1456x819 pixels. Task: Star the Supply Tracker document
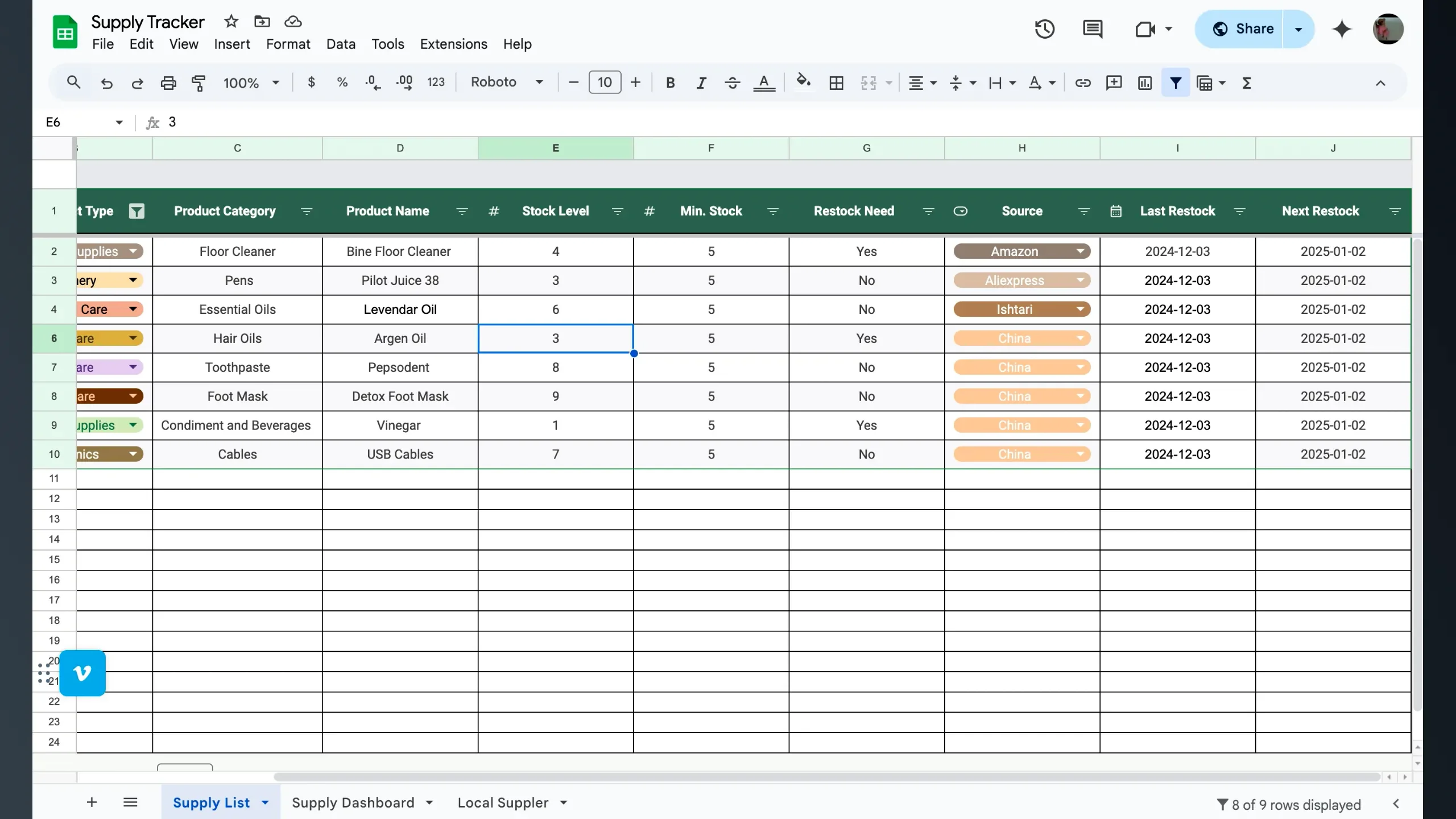point(231,22)
